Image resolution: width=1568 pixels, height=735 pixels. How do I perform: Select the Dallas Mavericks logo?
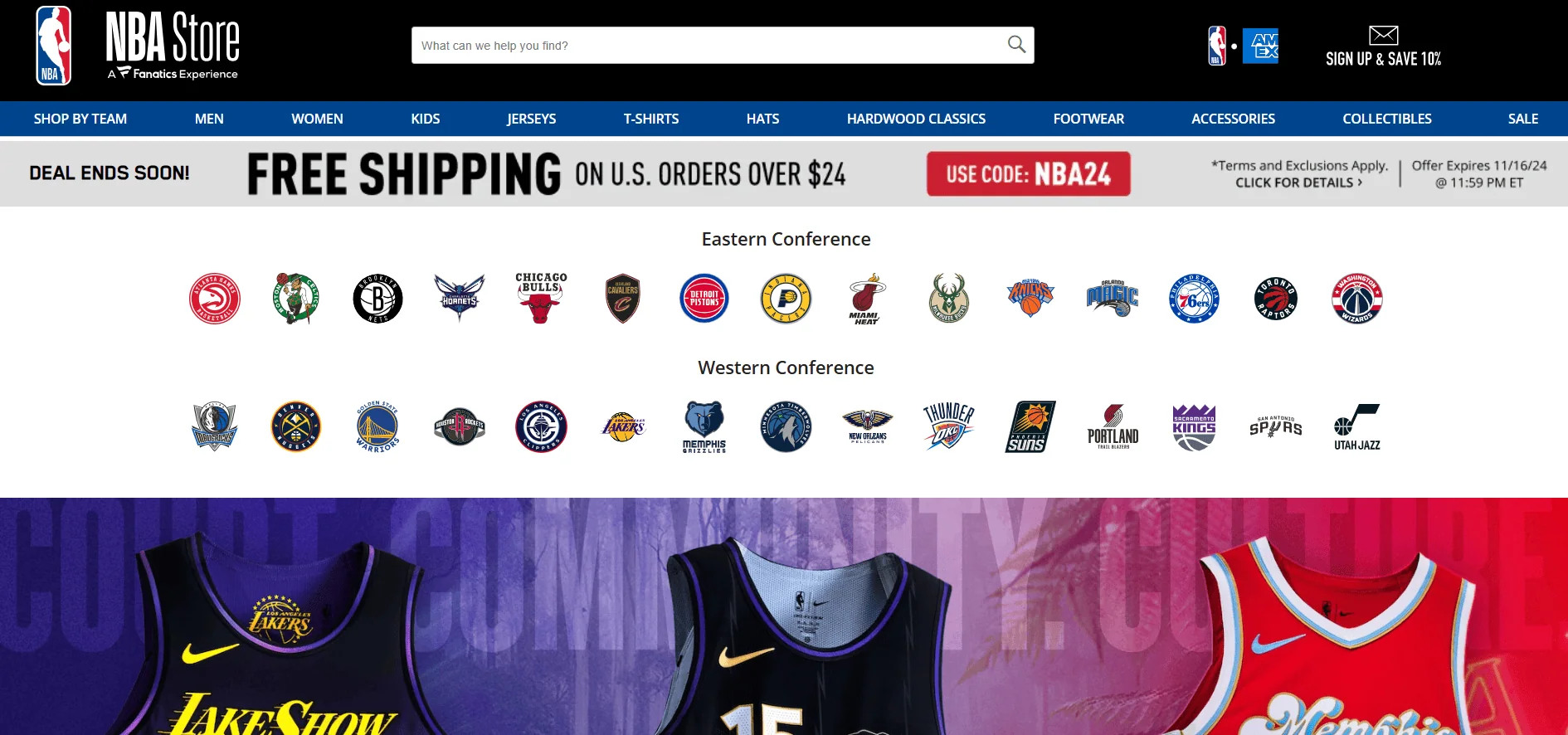pos(215,427)
